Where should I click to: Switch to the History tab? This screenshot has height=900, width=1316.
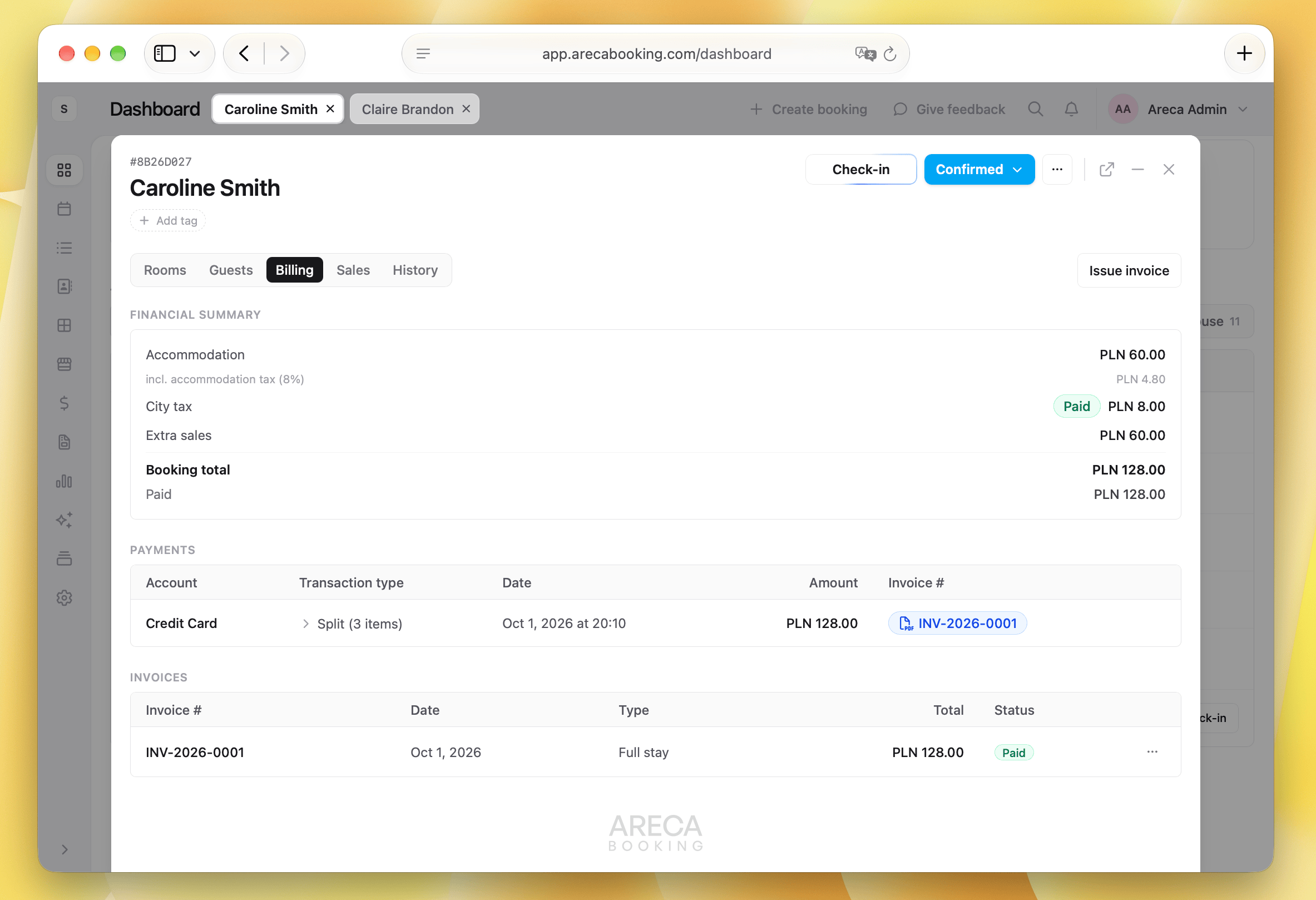(x=415, y=270)
